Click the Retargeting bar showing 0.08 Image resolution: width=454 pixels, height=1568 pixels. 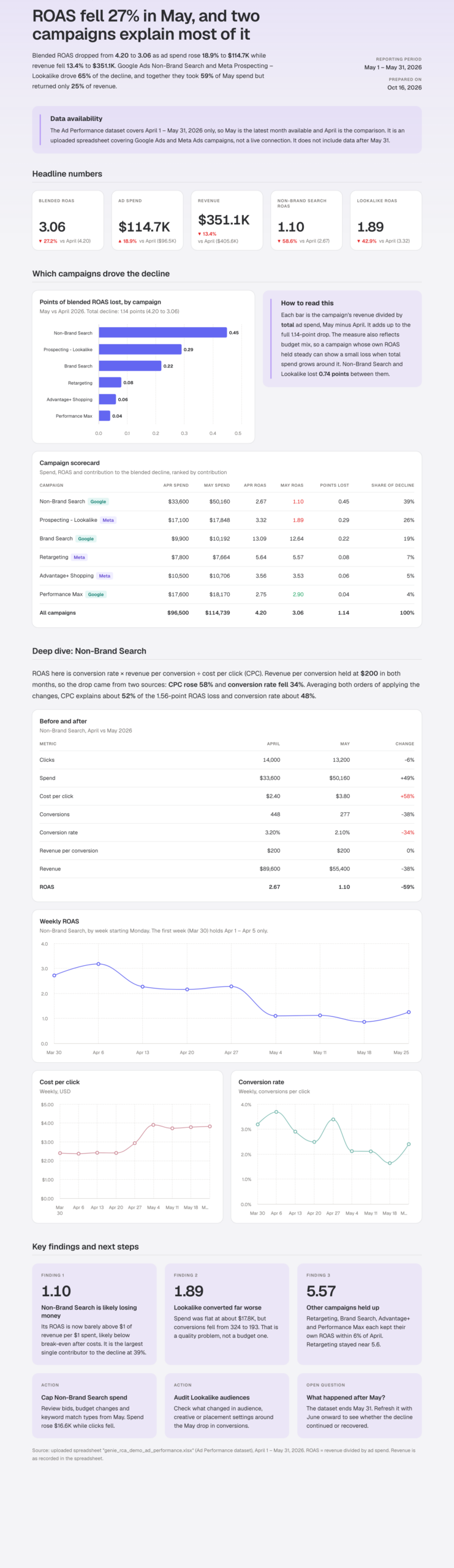(x=110, y=382)
